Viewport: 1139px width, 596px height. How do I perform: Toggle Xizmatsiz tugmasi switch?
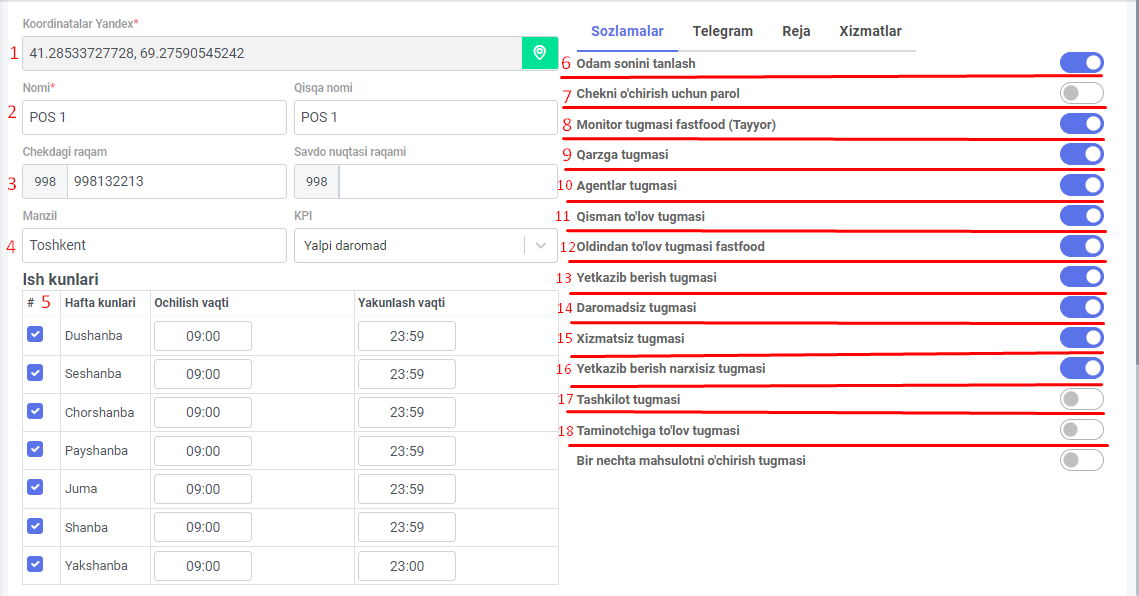[1082, 338]
